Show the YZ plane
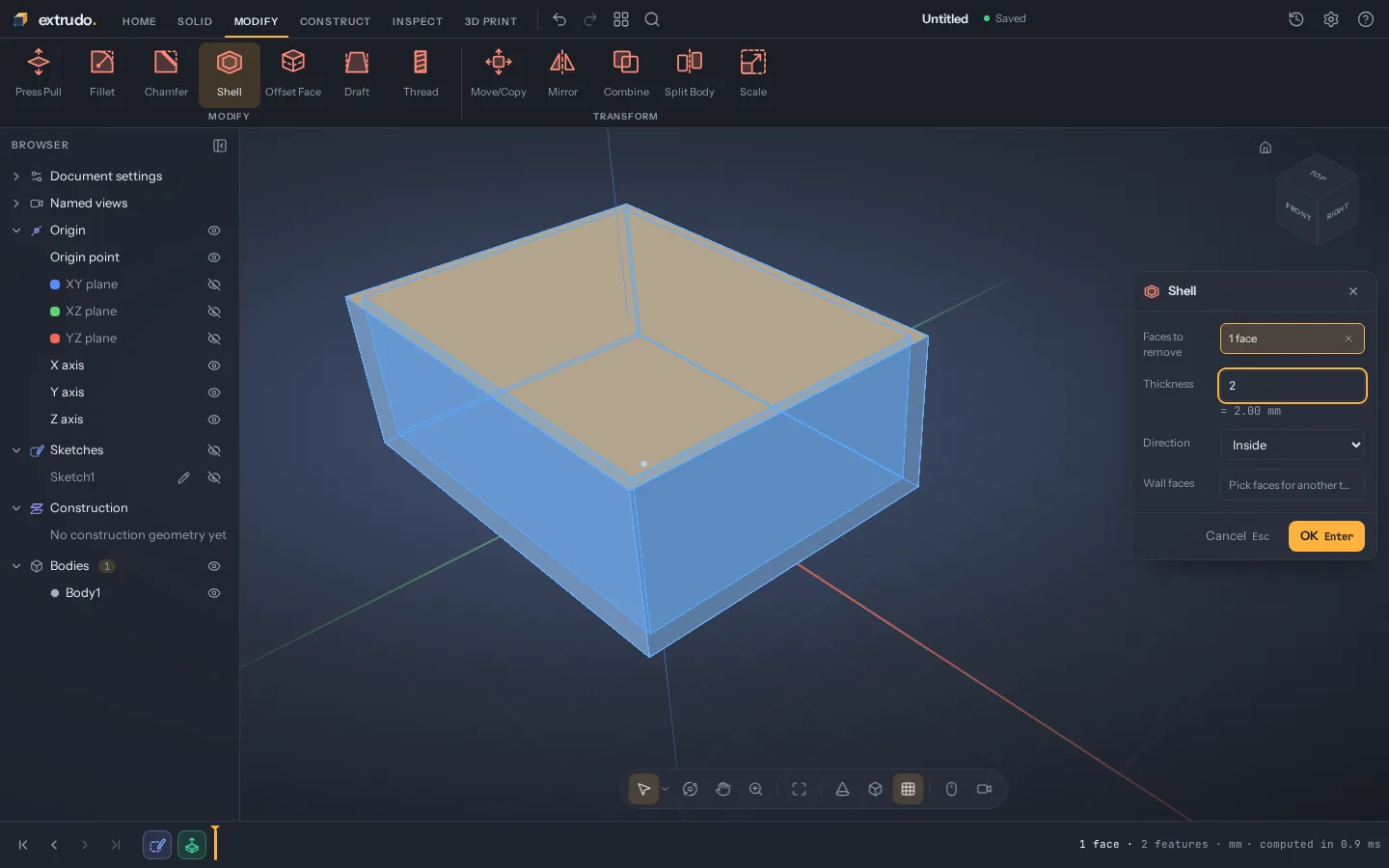Viewport: 1389px width, 868px height. coord(214,339)
